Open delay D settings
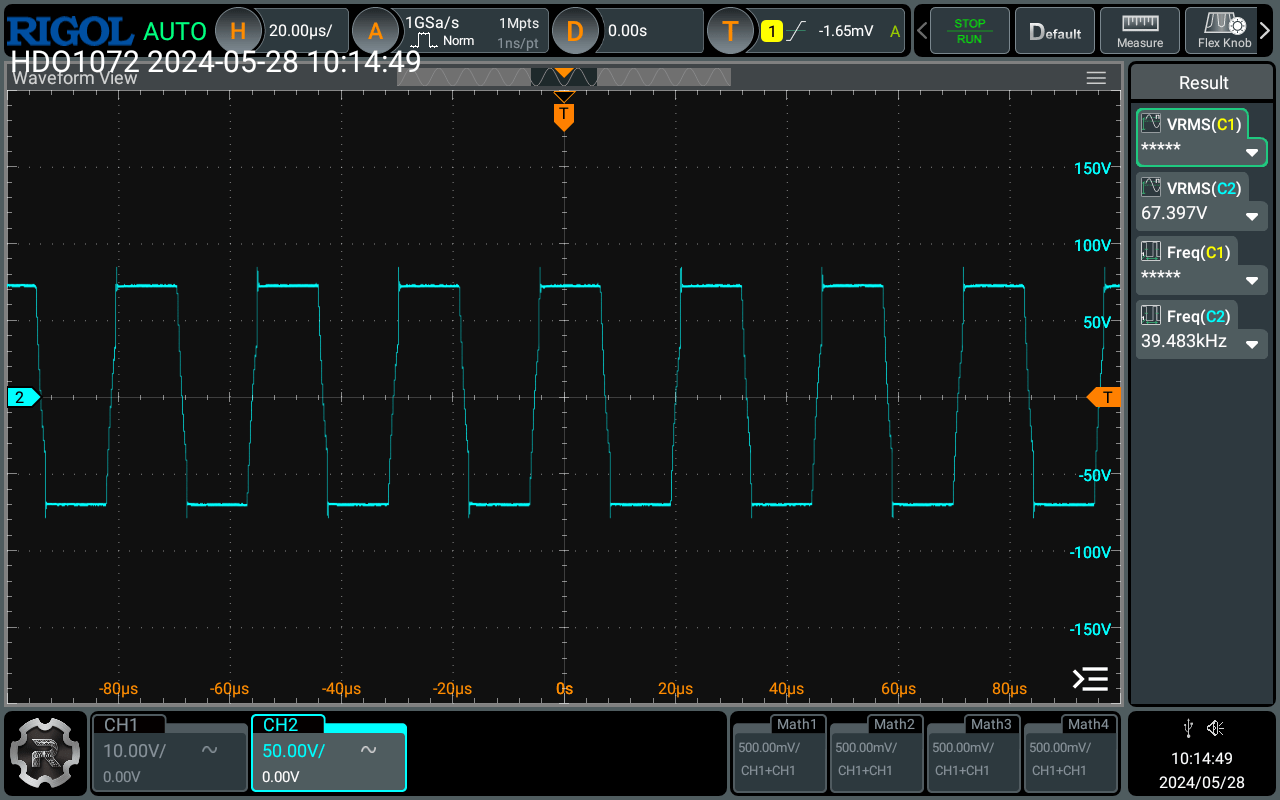Screen dimensions: 1280x800 [574, 31]
